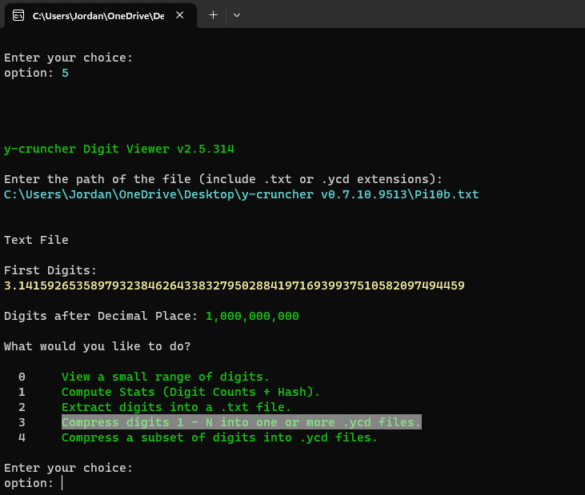The image size is (585, 495).
Task: Select the C:\Users\Jordan\OneDrive tab
Action: [x=100, y=16]
